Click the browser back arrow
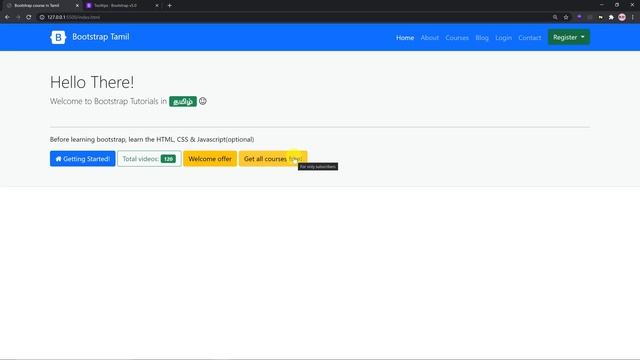The width and height of the screenshot is (640, 360). point(7,17)
